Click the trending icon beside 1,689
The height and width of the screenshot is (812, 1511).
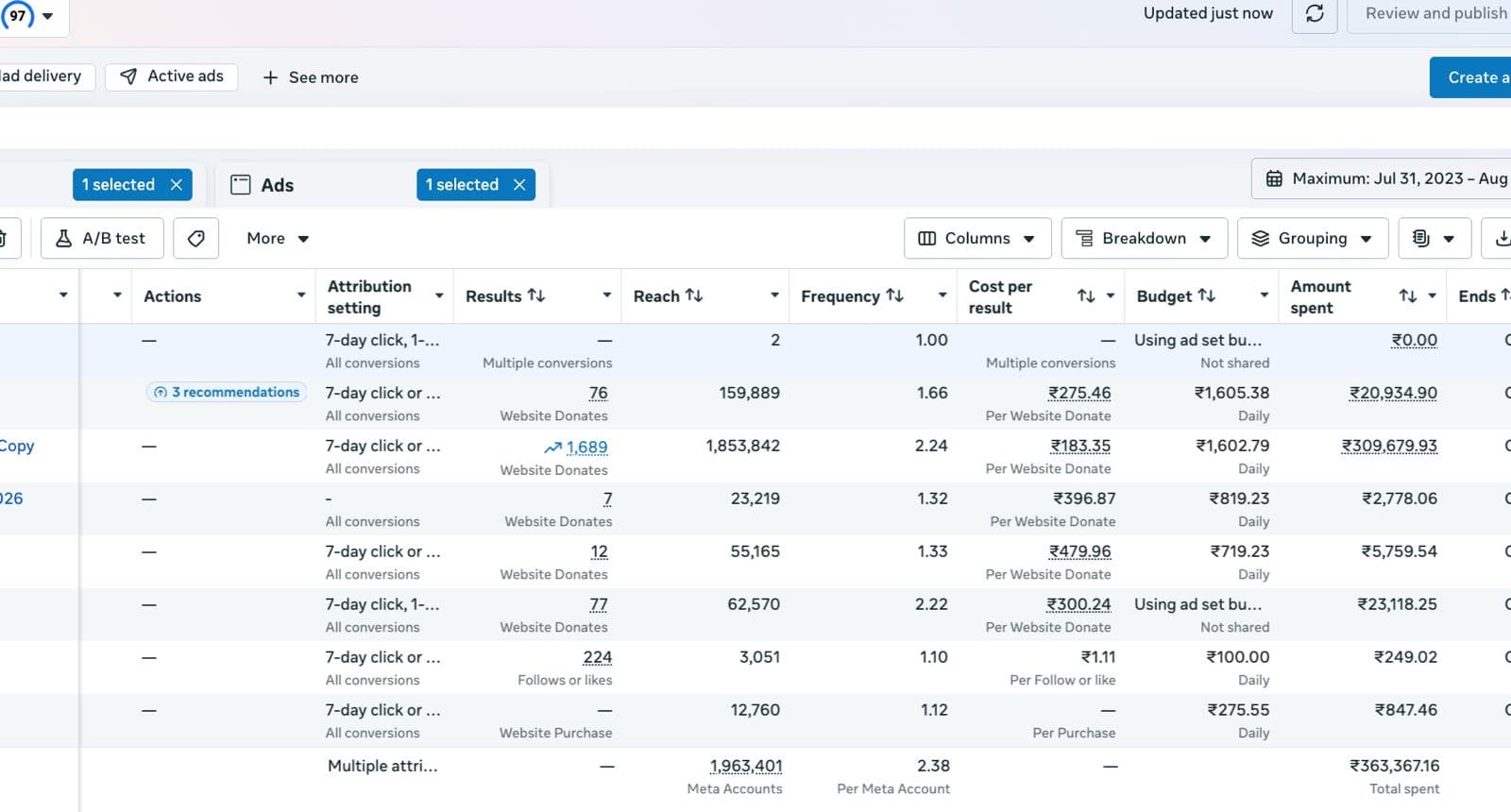click(x=553, y=448)
